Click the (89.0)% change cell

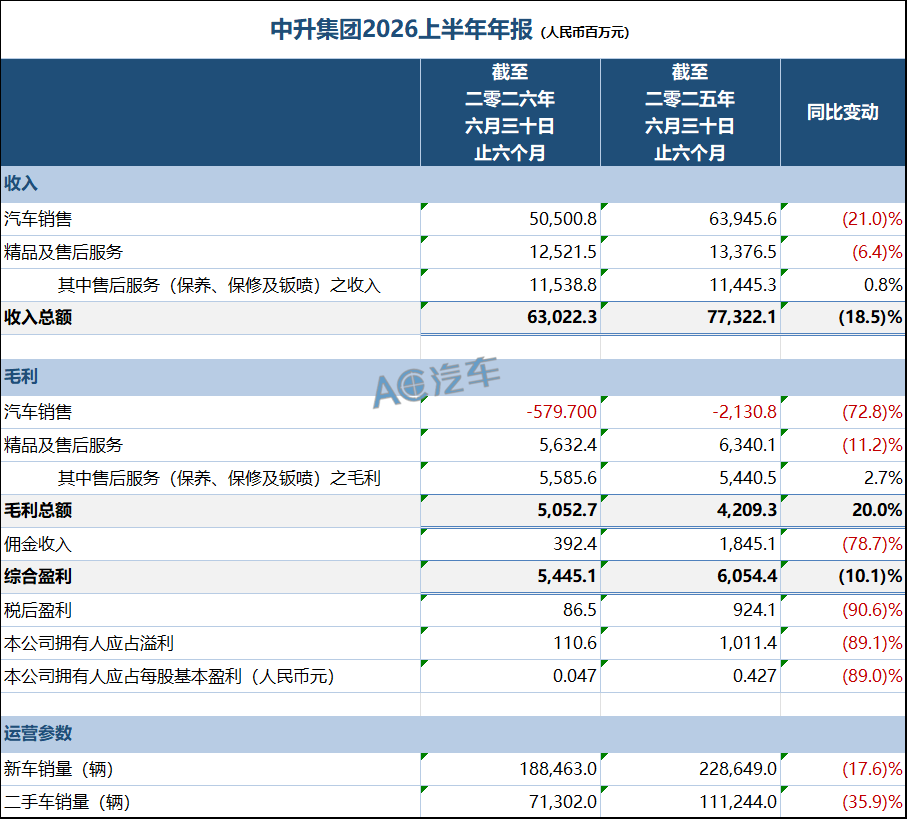tap(843, 676)
